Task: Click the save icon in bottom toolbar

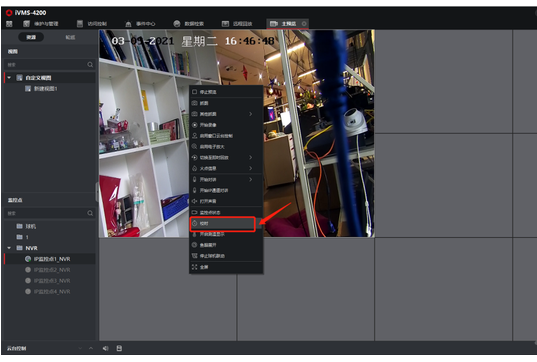Action: point(119,348)
